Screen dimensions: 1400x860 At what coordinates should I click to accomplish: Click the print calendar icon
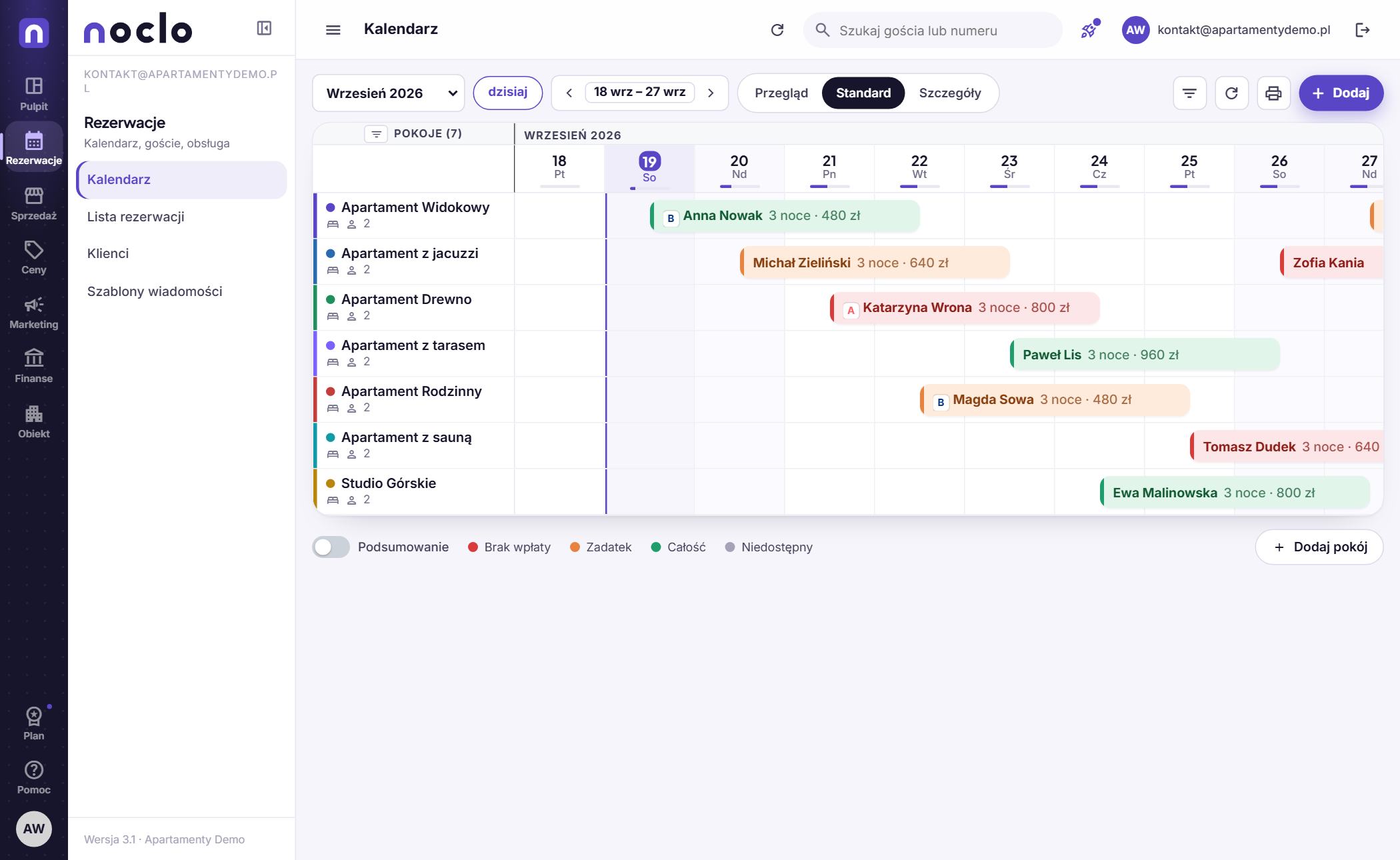(1273, 93)
